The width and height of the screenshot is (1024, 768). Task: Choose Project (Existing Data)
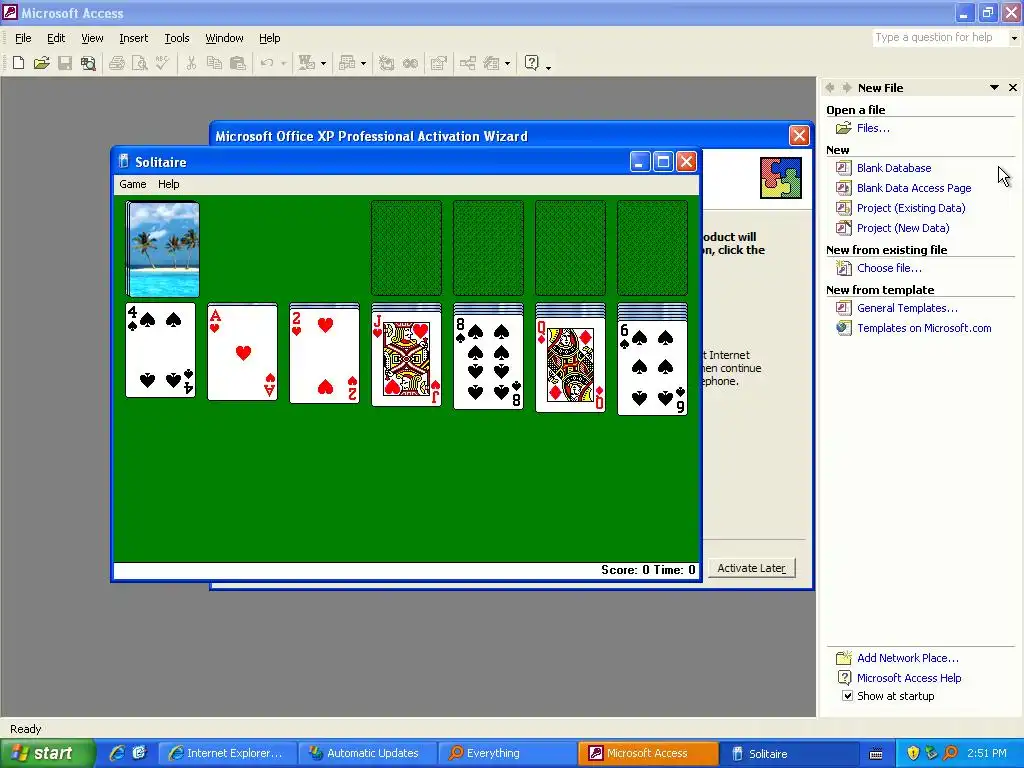tap(911, 208)
